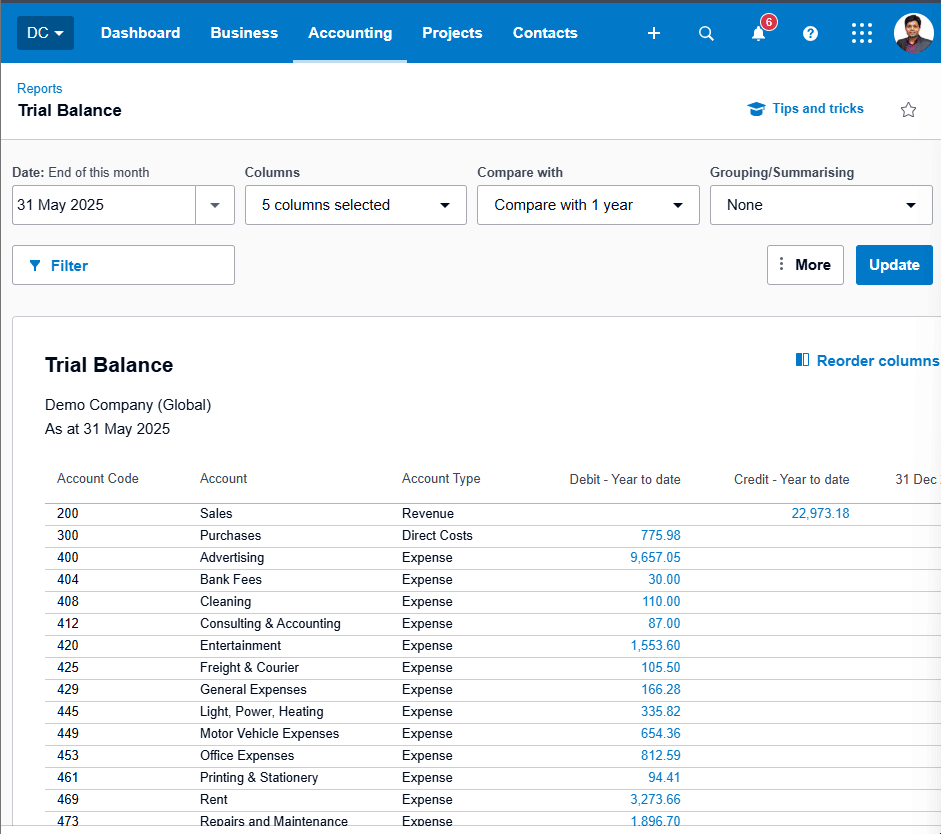Open search with the magnifier icon

706,33
